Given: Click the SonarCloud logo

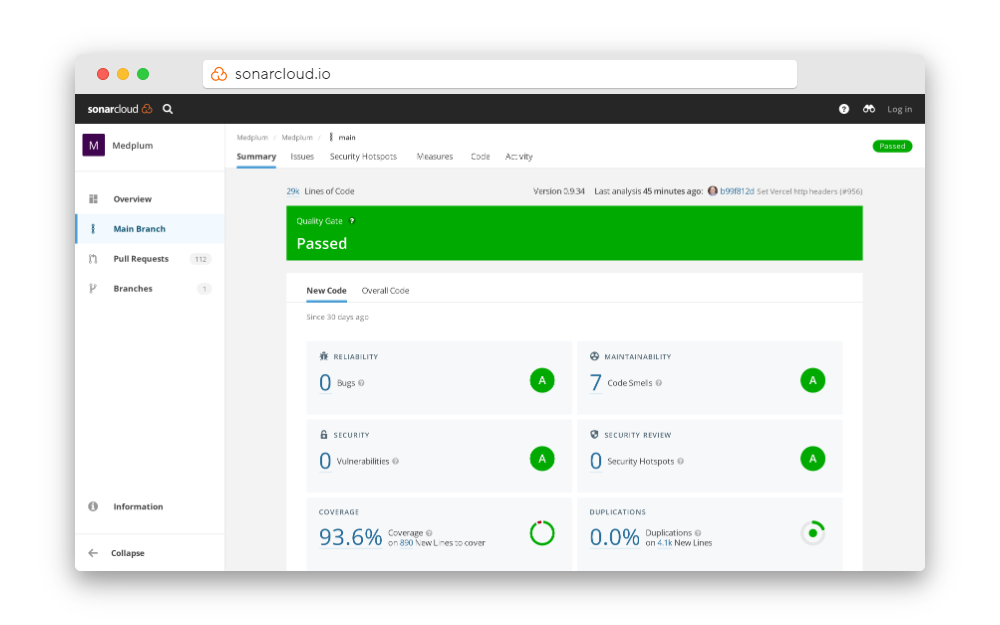Looking at the screenshot, I should pyautogui.click(x=119, y=109).
